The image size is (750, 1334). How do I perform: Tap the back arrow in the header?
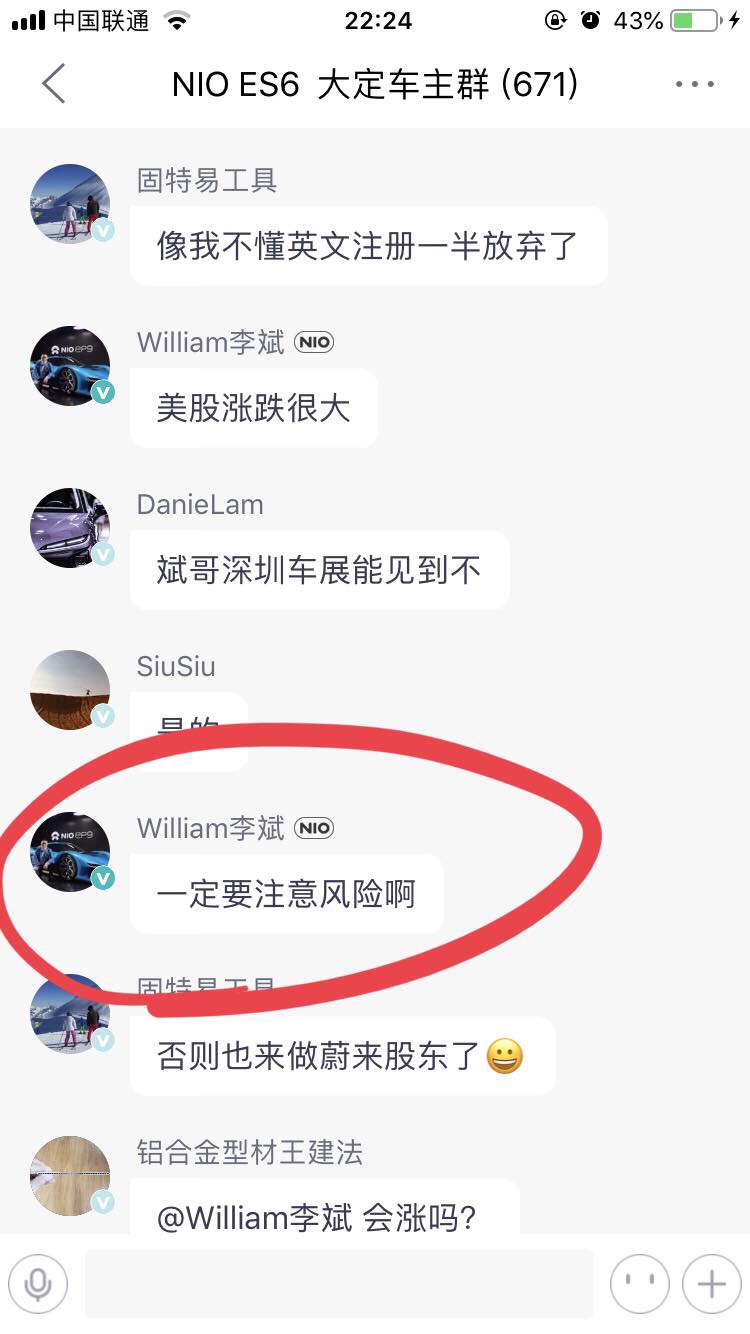pyautogui.click(x=54, y=84)
